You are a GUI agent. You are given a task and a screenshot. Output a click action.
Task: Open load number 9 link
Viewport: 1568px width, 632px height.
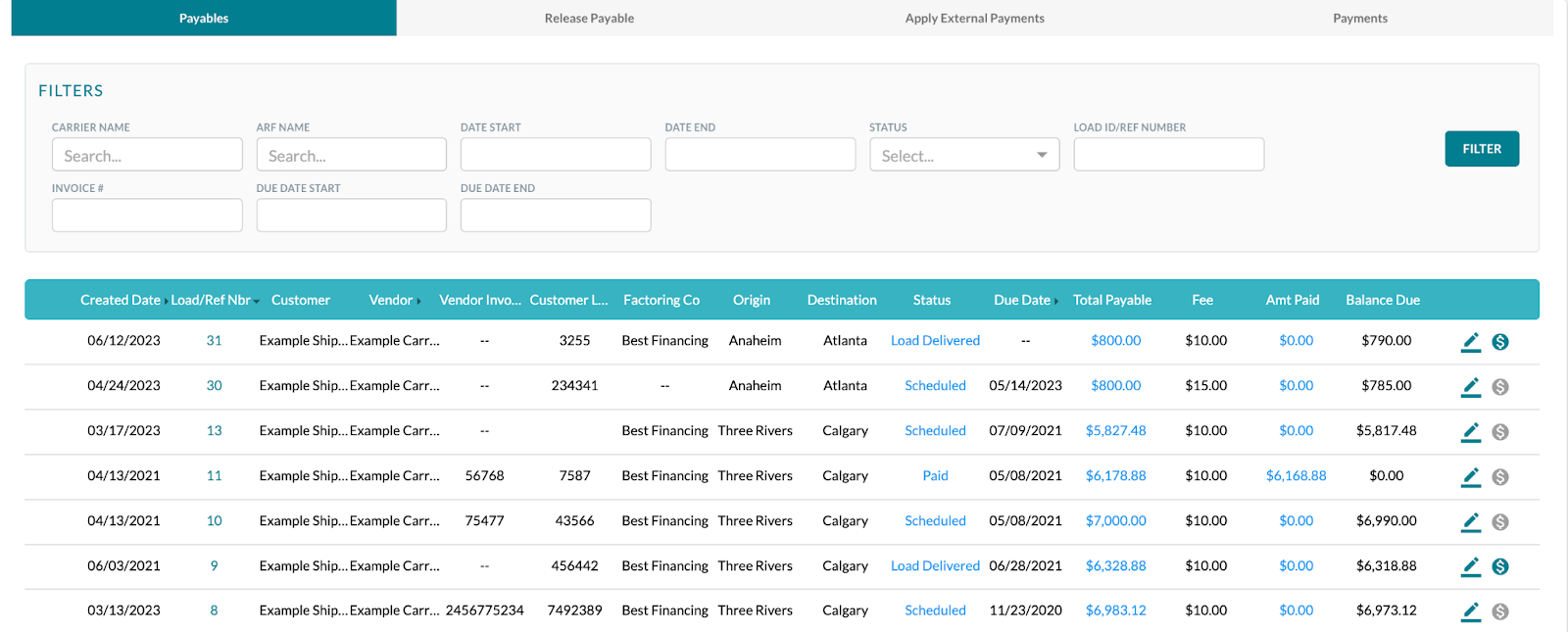coord(214,566)
